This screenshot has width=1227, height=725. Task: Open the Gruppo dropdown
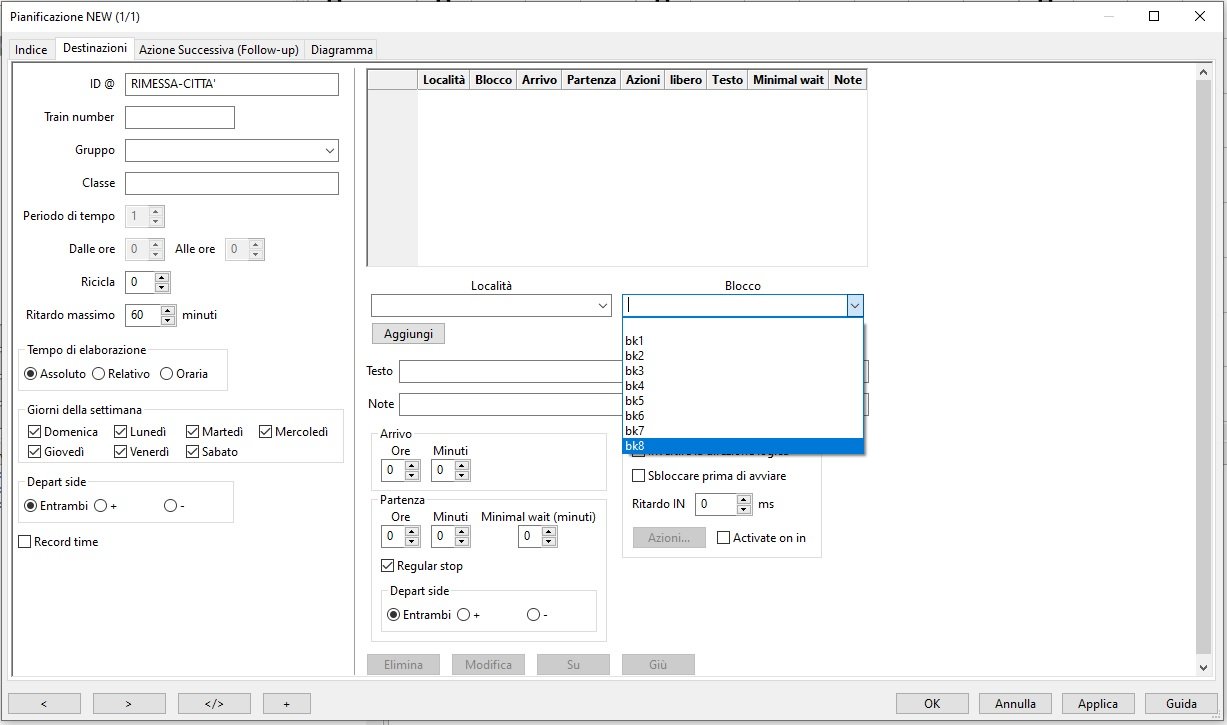click(329, 150)
